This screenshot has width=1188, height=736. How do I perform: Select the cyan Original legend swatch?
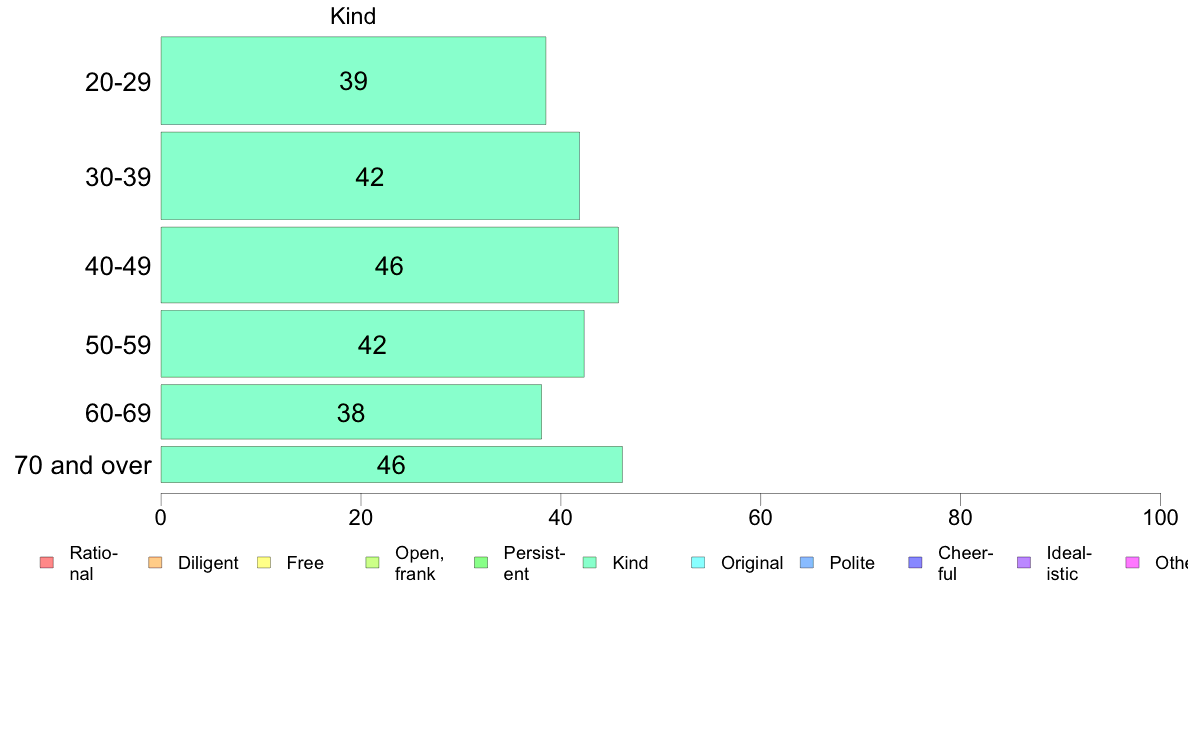click(x=699, y=562)
